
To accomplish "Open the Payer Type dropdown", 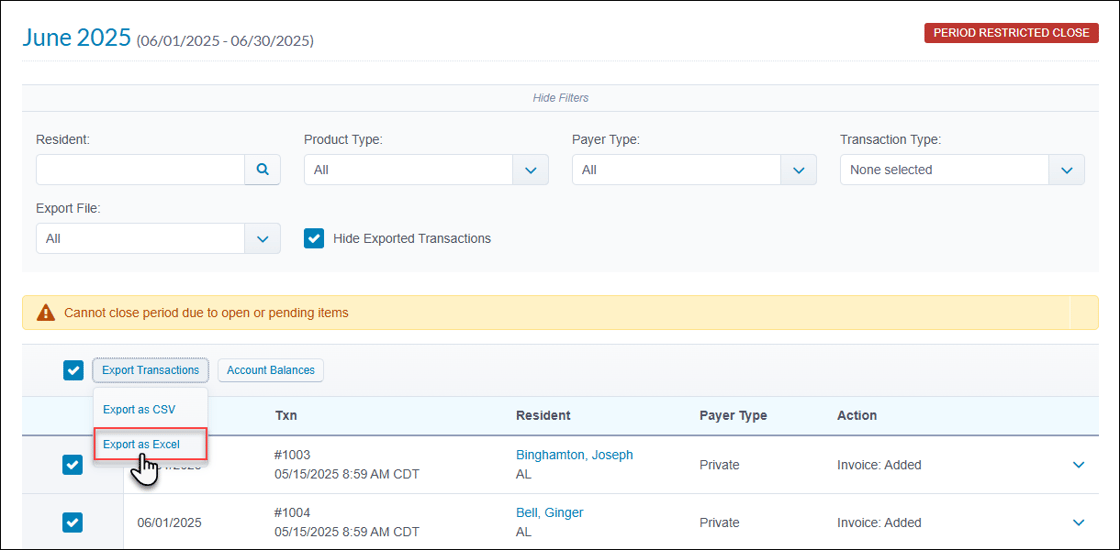I will tap(694, 170).
